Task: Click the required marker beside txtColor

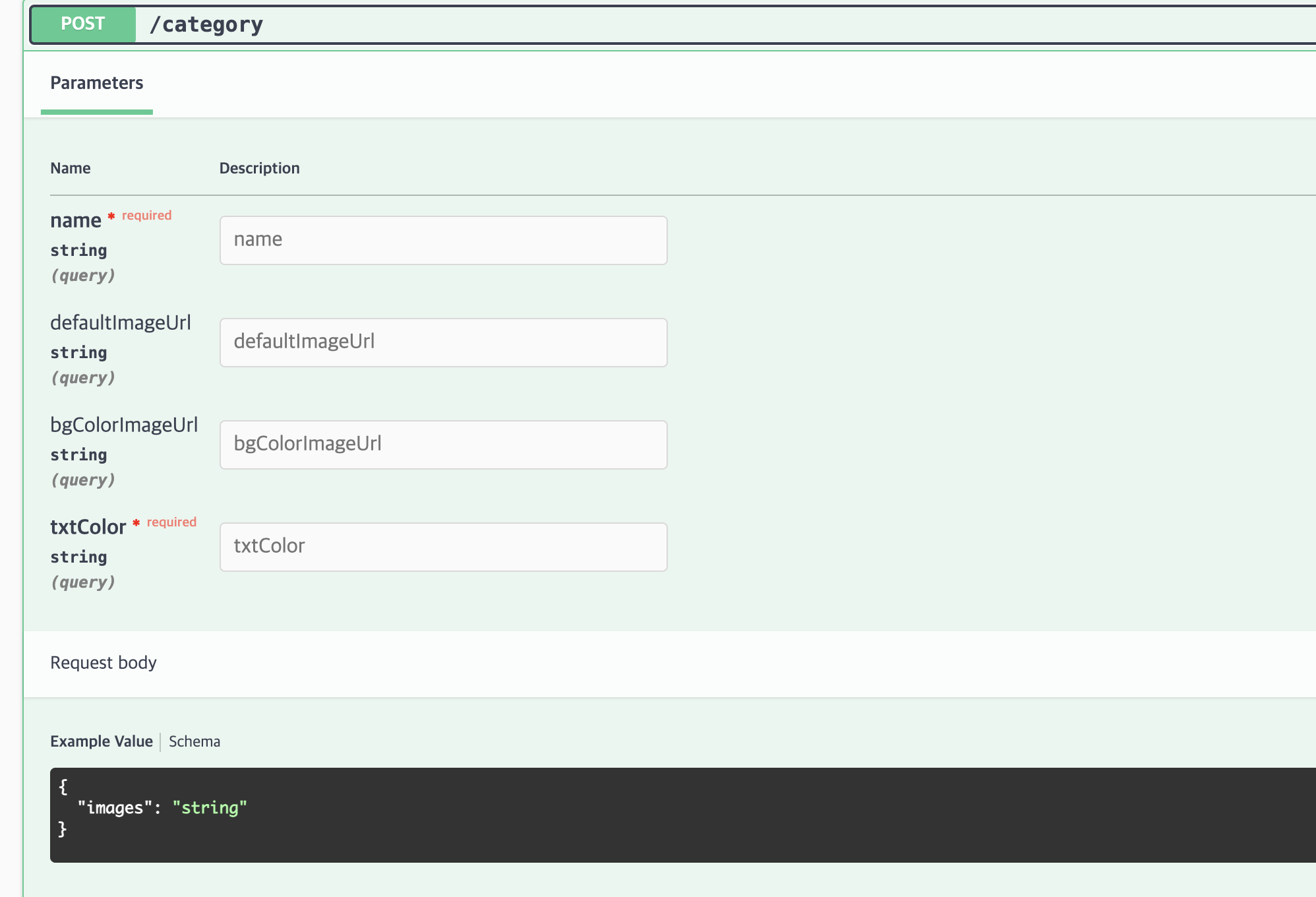Action: 165,522
